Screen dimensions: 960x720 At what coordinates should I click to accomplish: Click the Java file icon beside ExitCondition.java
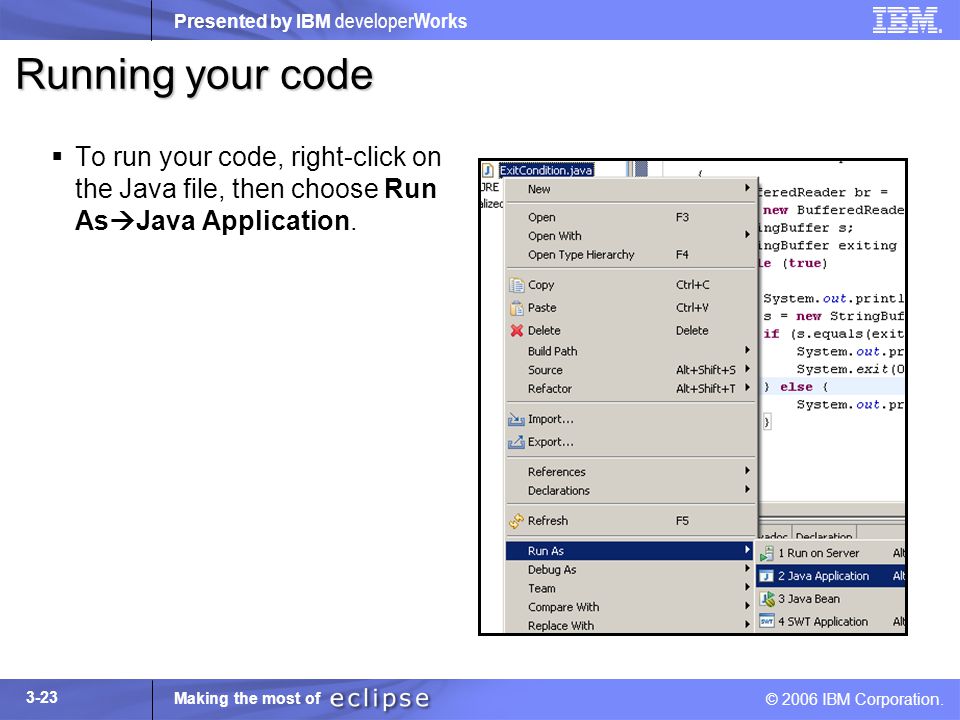(x=488, y=170)
